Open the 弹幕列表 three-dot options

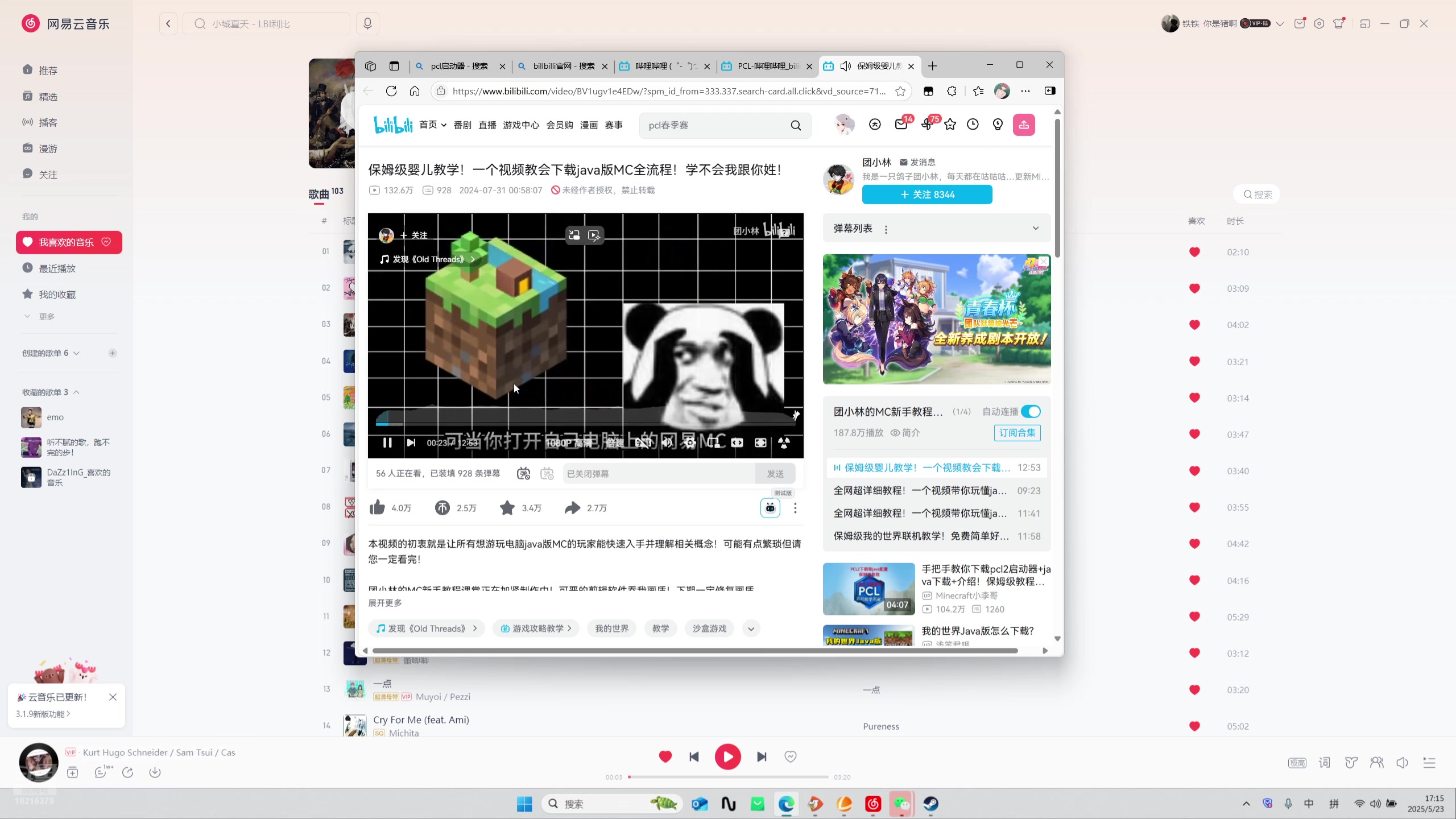click(886, 229)
